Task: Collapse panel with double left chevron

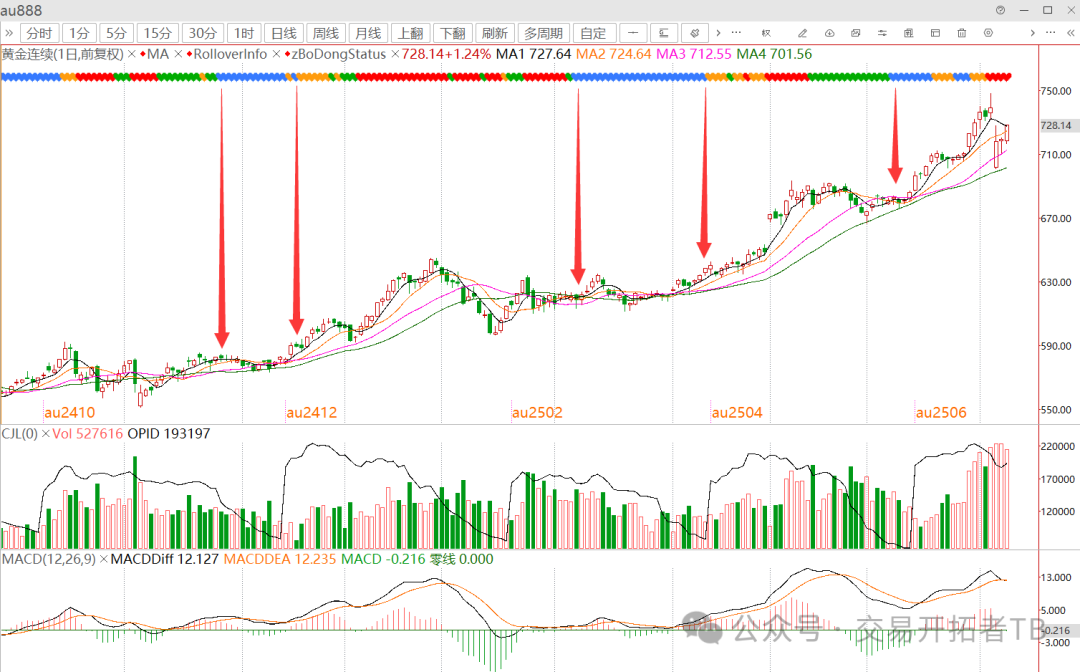Action: coord(1072,33)
